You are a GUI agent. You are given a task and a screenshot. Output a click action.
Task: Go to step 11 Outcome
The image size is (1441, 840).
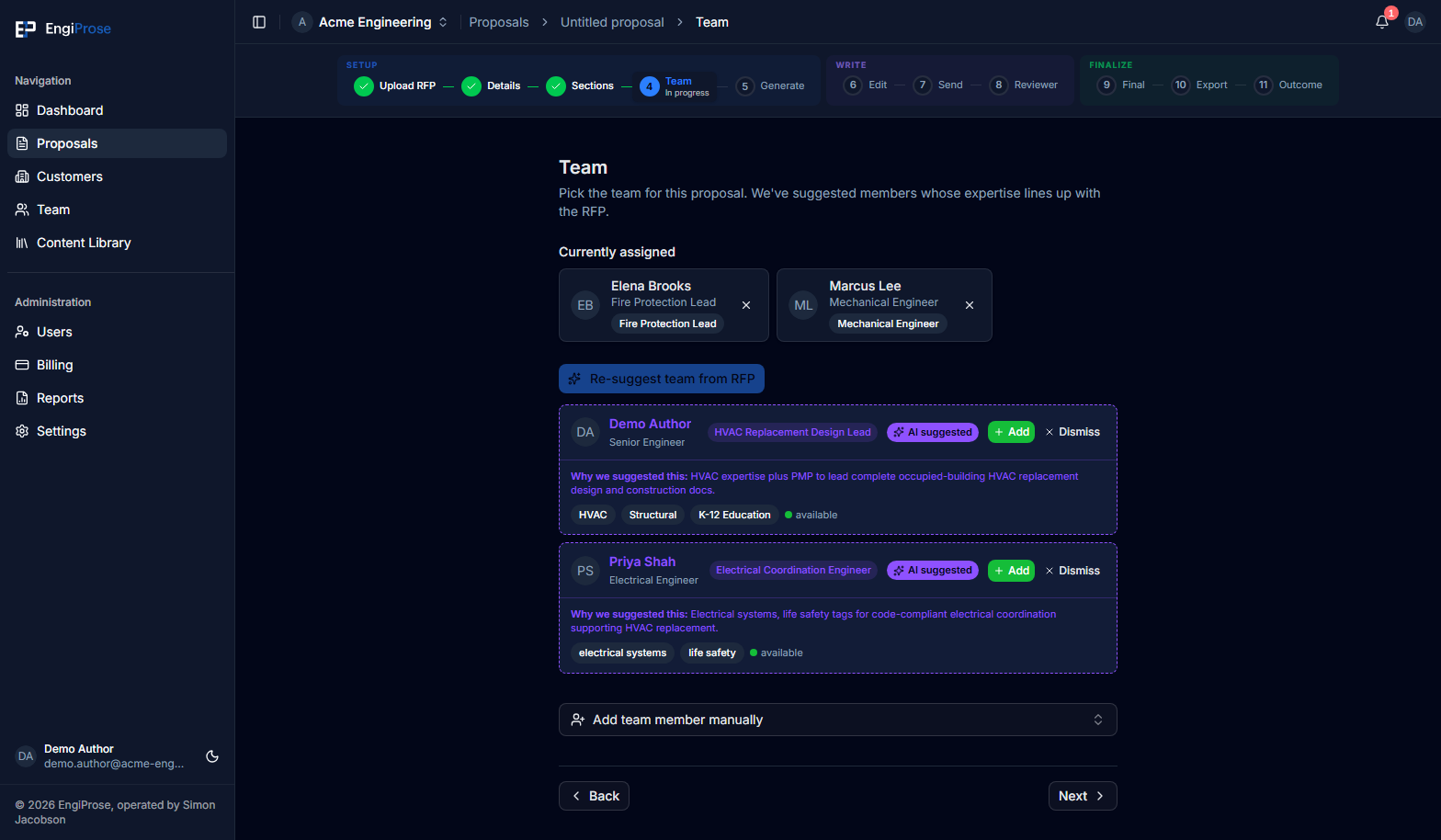click(x=1288, y=85)
